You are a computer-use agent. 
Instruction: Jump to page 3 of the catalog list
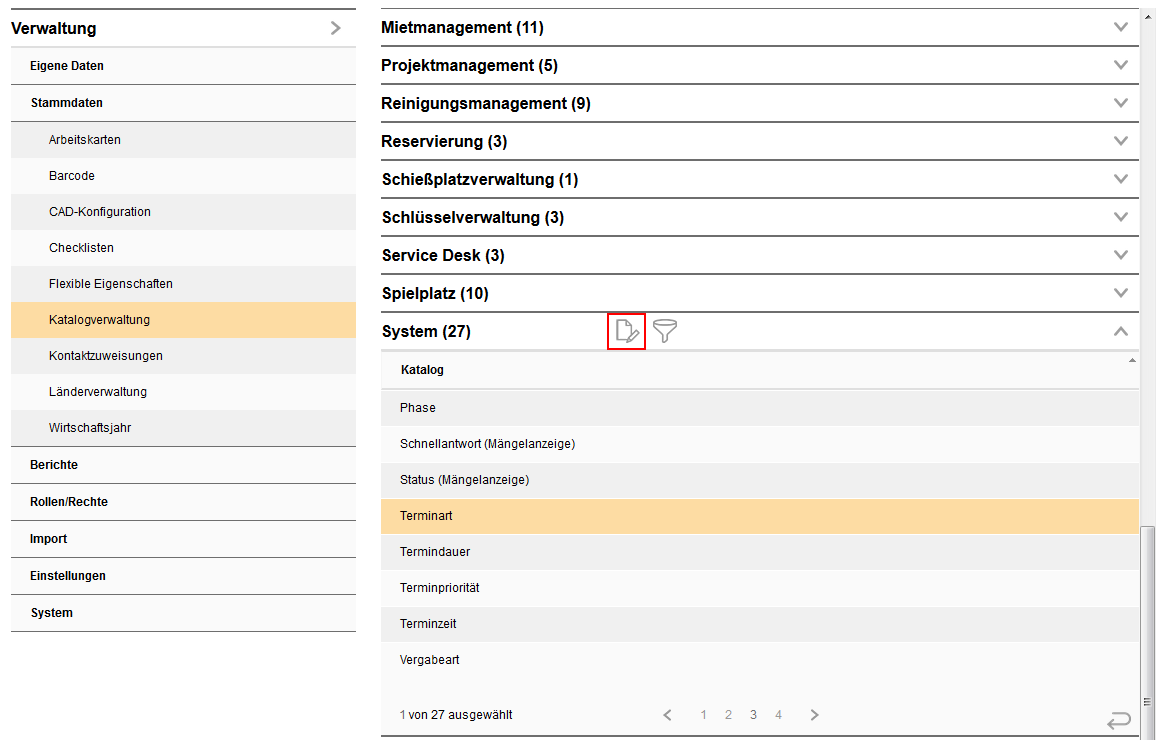tap(753, 715)
